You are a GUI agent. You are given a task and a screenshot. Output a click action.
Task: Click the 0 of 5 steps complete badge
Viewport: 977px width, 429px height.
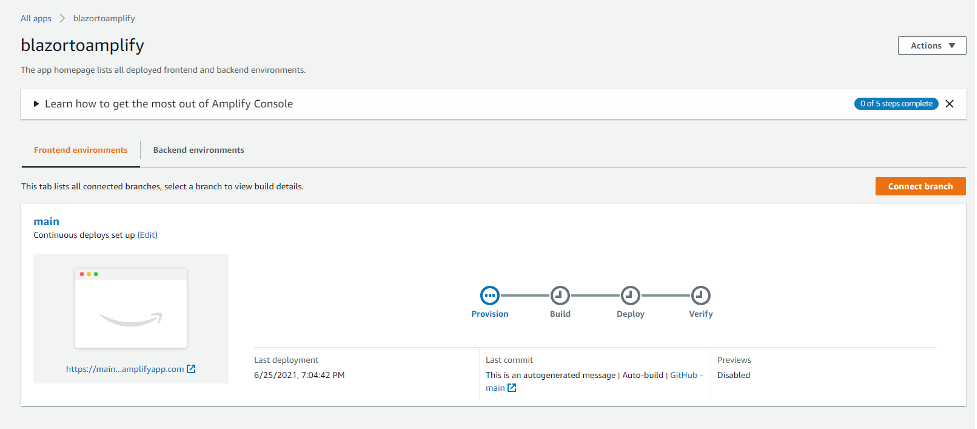[x=895, y=103]
